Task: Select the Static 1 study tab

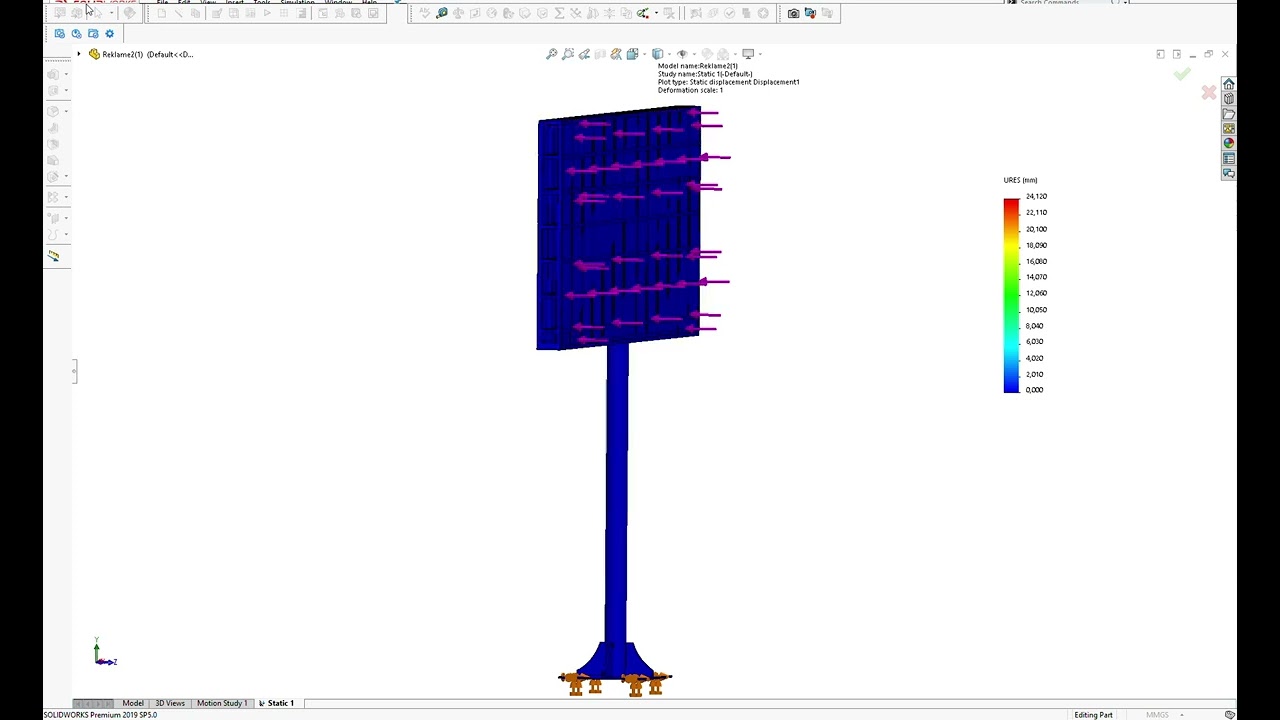Action: 277,703
